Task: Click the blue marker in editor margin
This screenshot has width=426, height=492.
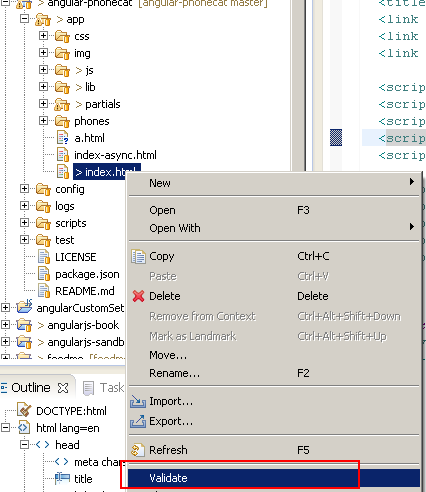Action: pos(336,137)
